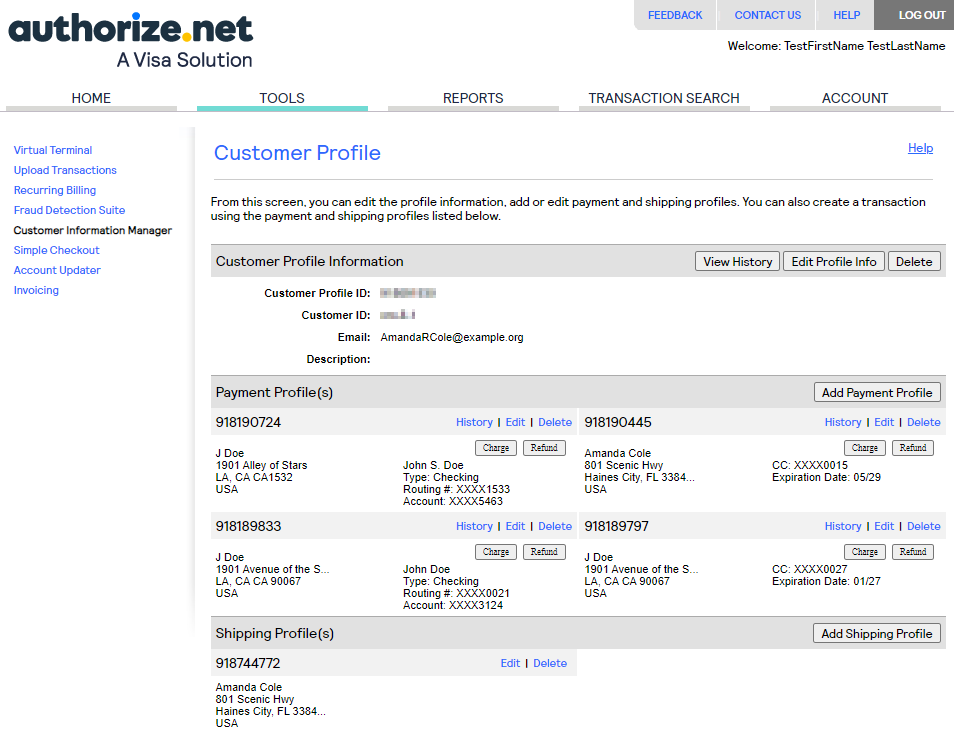Go to Transaction Search tab
The width and height of the screenshot is (954, 749).
[x=664, y=98]
